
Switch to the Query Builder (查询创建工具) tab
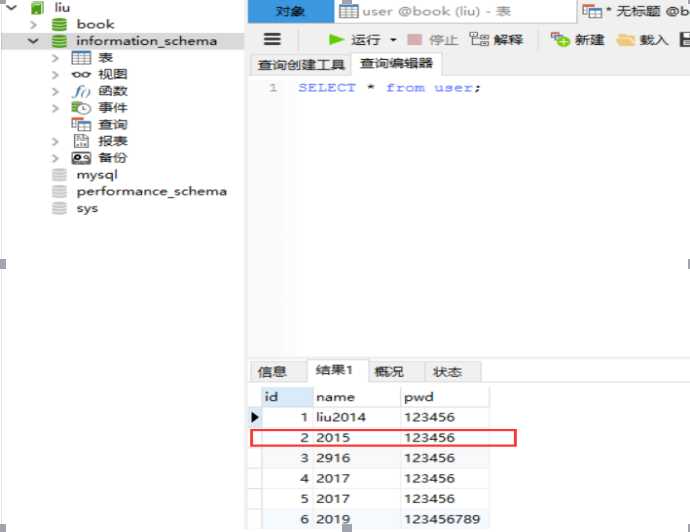pos(300,65)
